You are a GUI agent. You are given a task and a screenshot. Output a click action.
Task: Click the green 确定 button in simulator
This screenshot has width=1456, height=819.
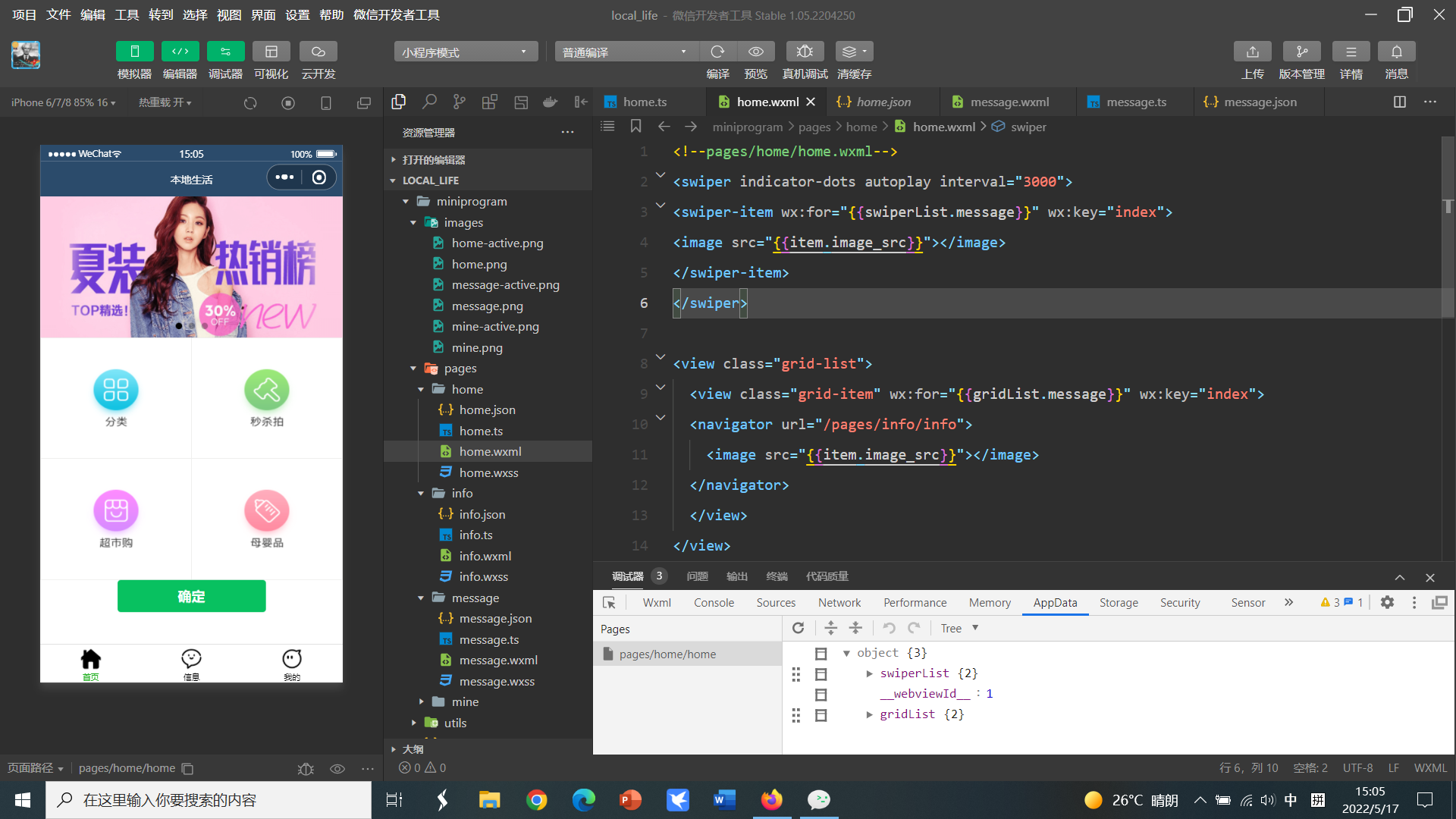click(191, 596)
